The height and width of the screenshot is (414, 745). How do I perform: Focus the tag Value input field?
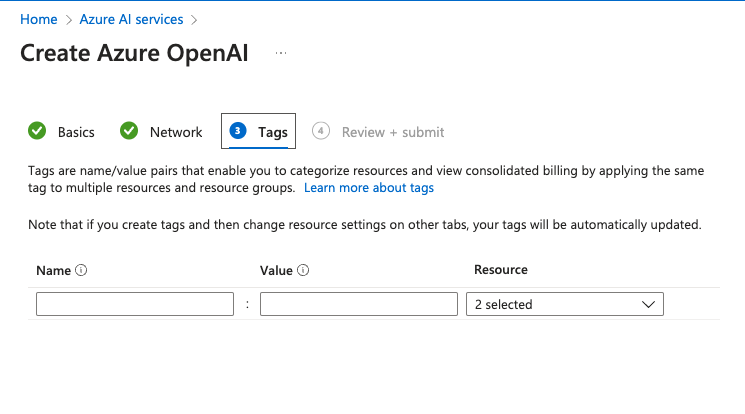[x=358, y=304]
